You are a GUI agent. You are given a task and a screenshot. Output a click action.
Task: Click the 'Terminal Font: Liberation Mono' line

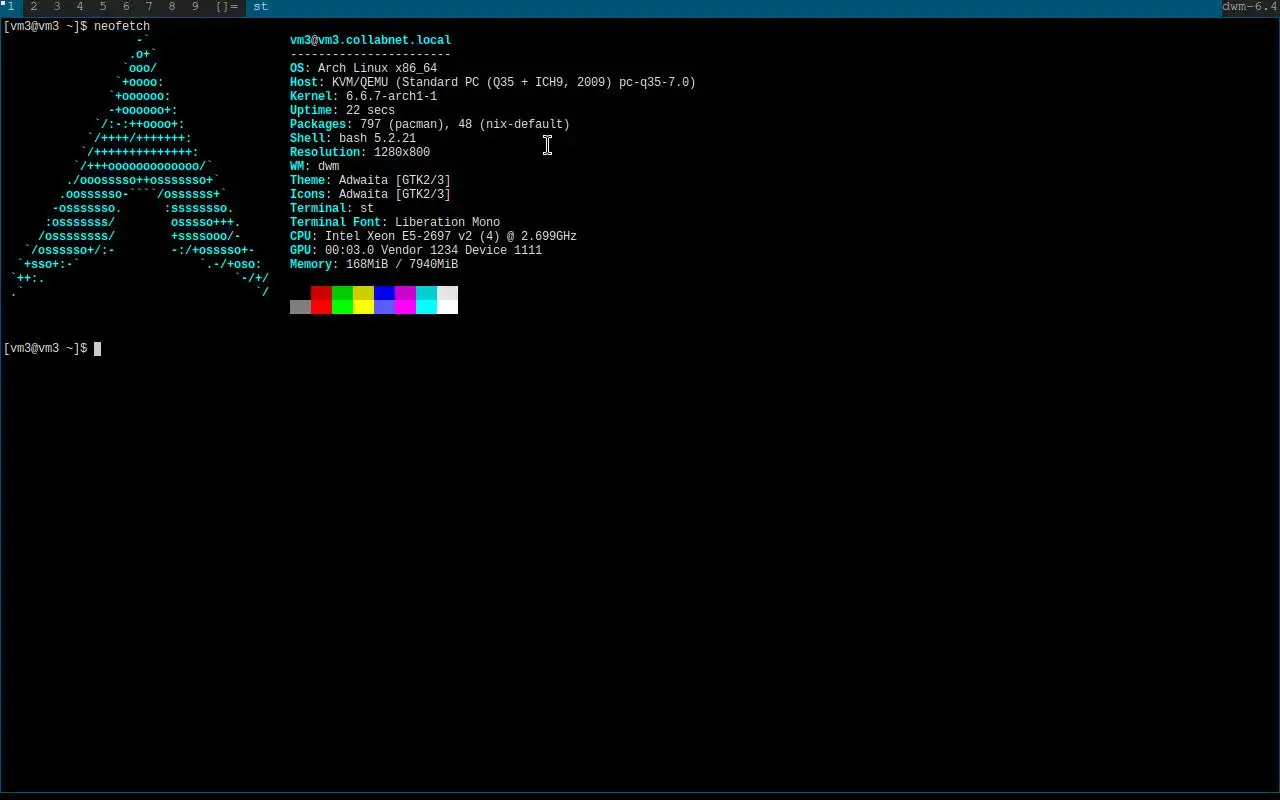click(395, 222)
